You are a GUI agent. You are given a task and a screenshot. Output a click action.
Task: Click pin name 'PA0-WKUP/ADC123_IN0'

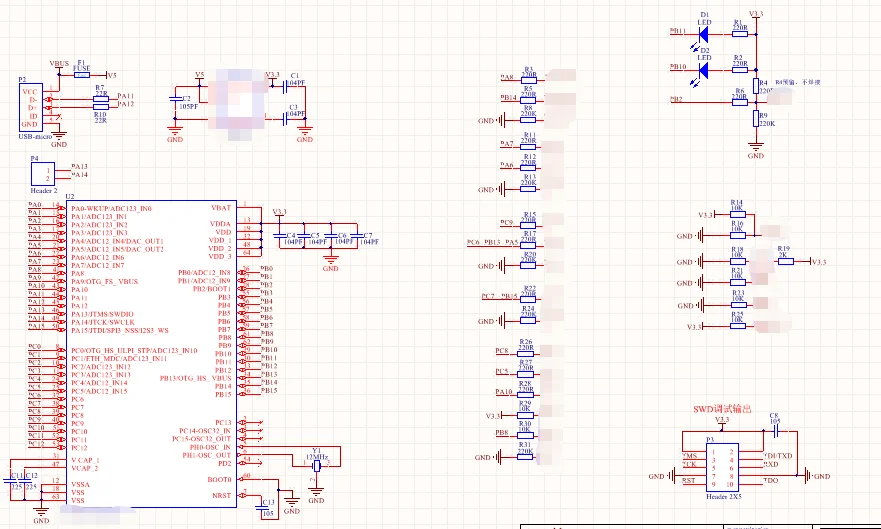click(x=111, y=208)
